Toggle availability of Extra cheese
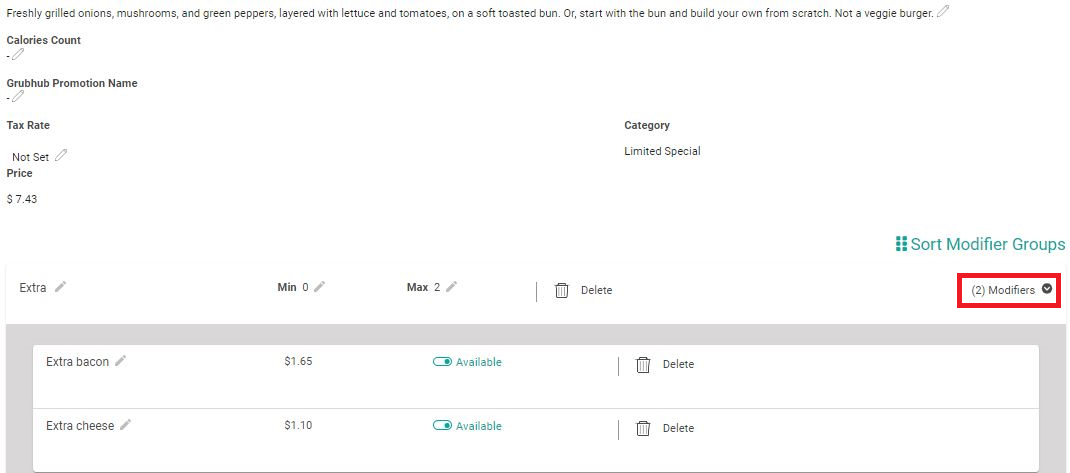1070x473 pixels. coord(442,425)
